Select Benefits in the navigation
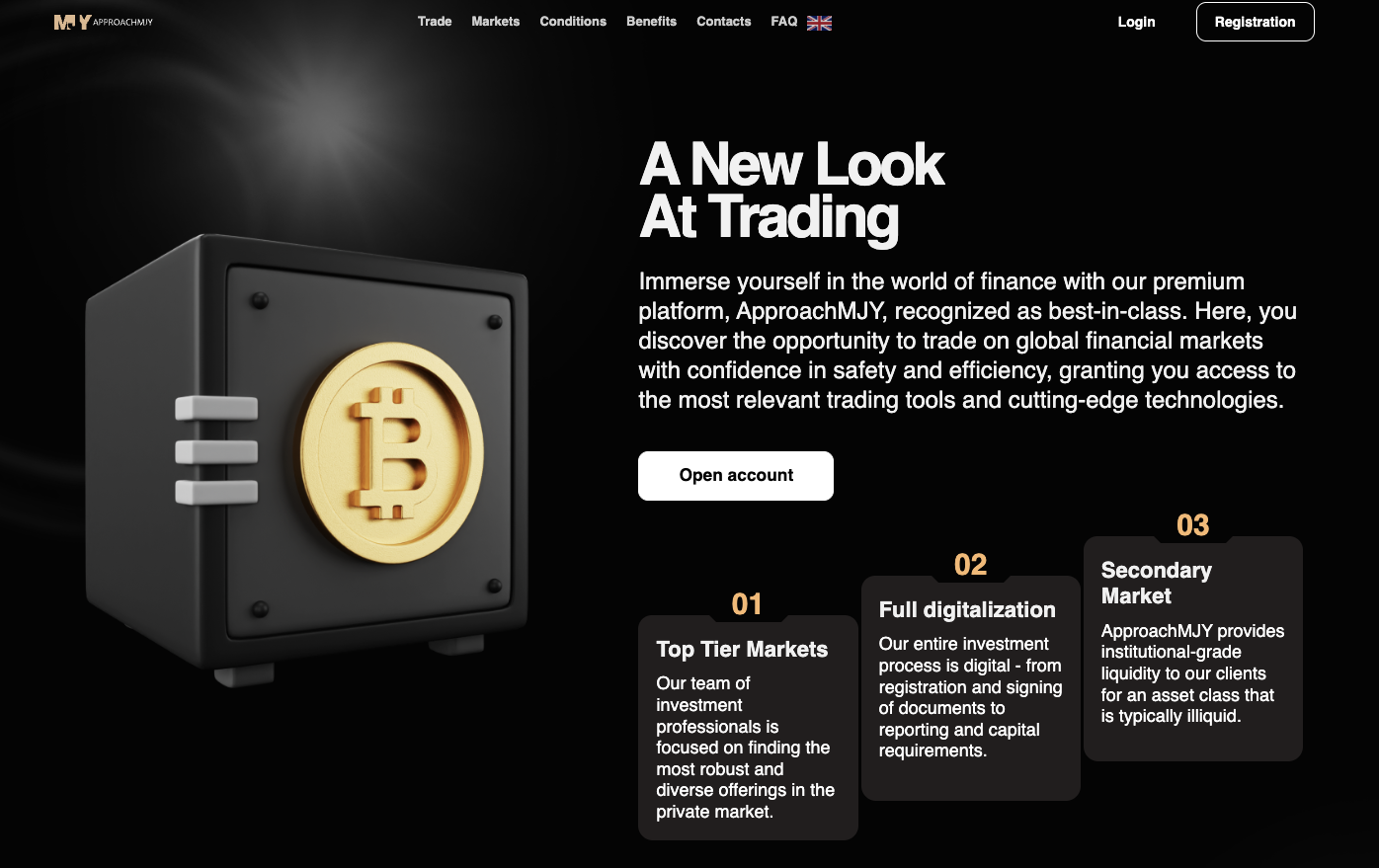Viewport: 1379px width, 868px height. pos(652,22)
